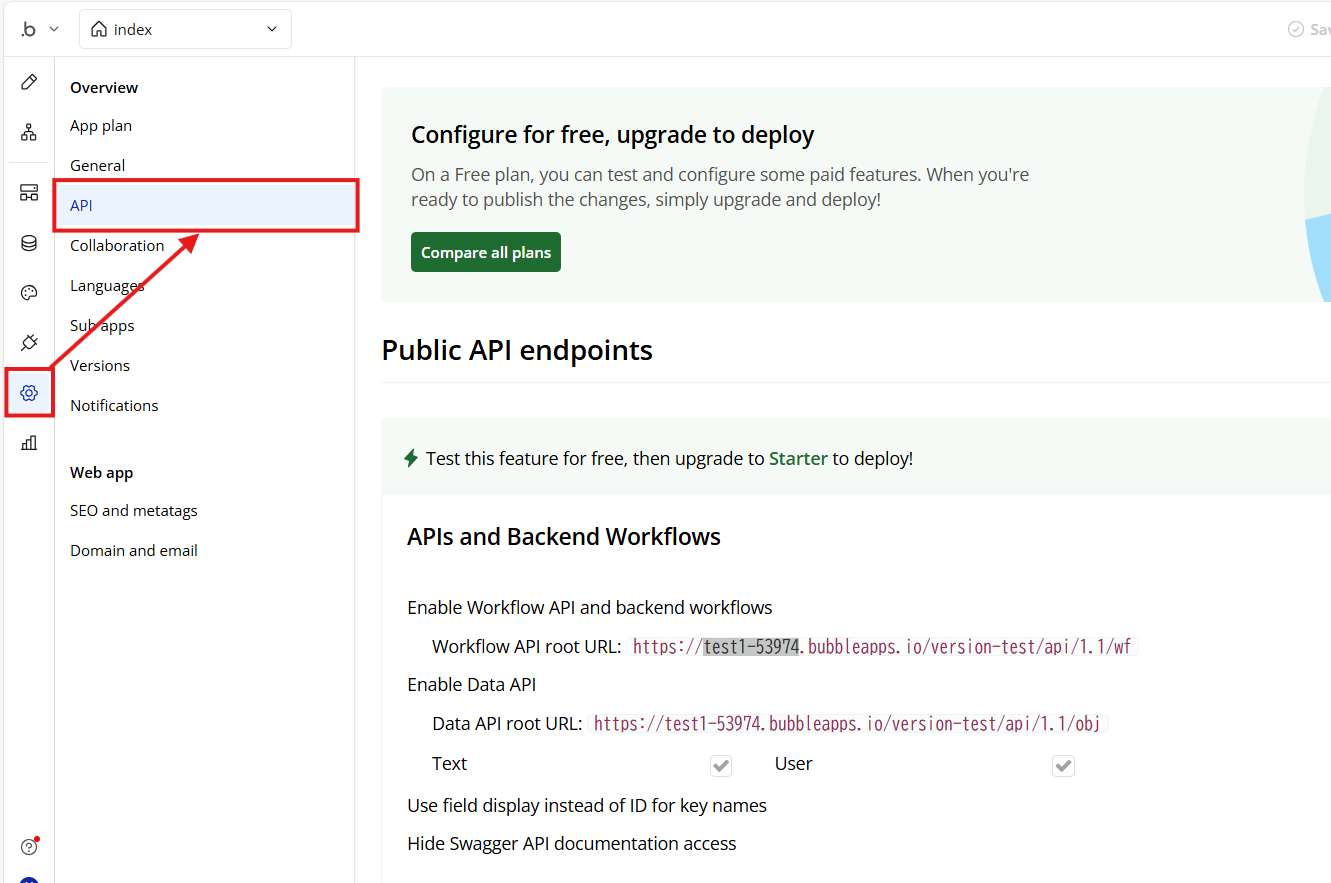Click the Workflow API root URL
This screenshot has width=1331, height=883.
coord(882,647)
